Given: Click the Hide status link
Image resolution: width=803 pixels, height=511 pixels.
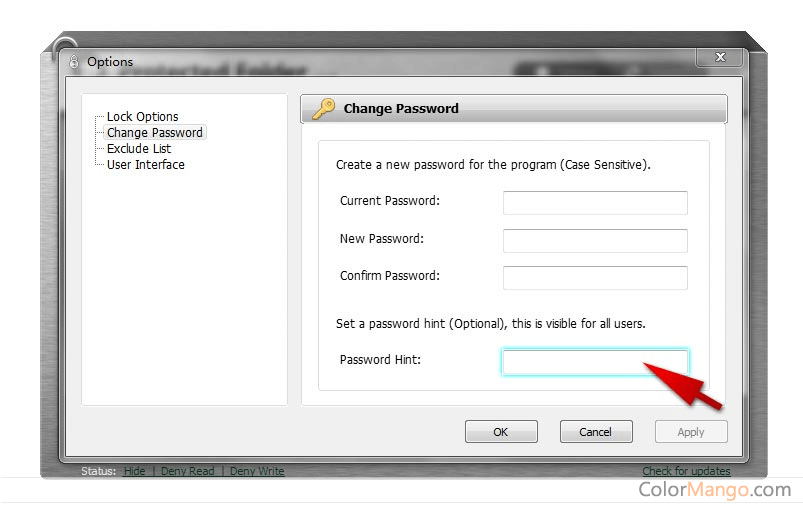Looking at the screenshot, I should tap(134, 471).
